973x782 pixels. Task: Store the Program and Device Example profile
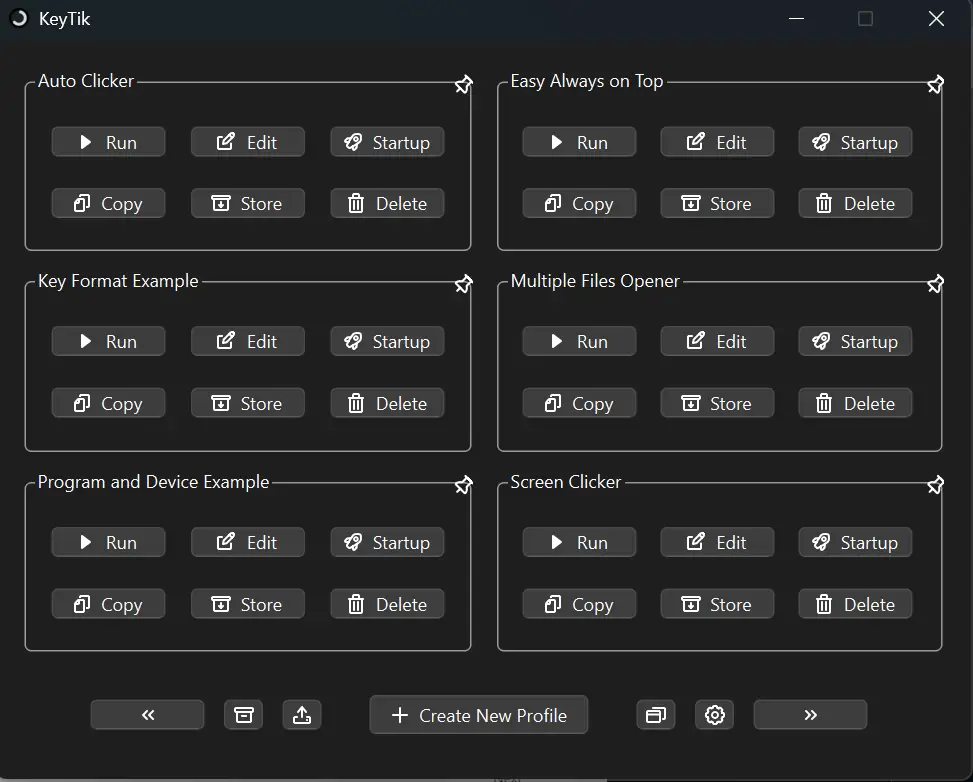248,604
